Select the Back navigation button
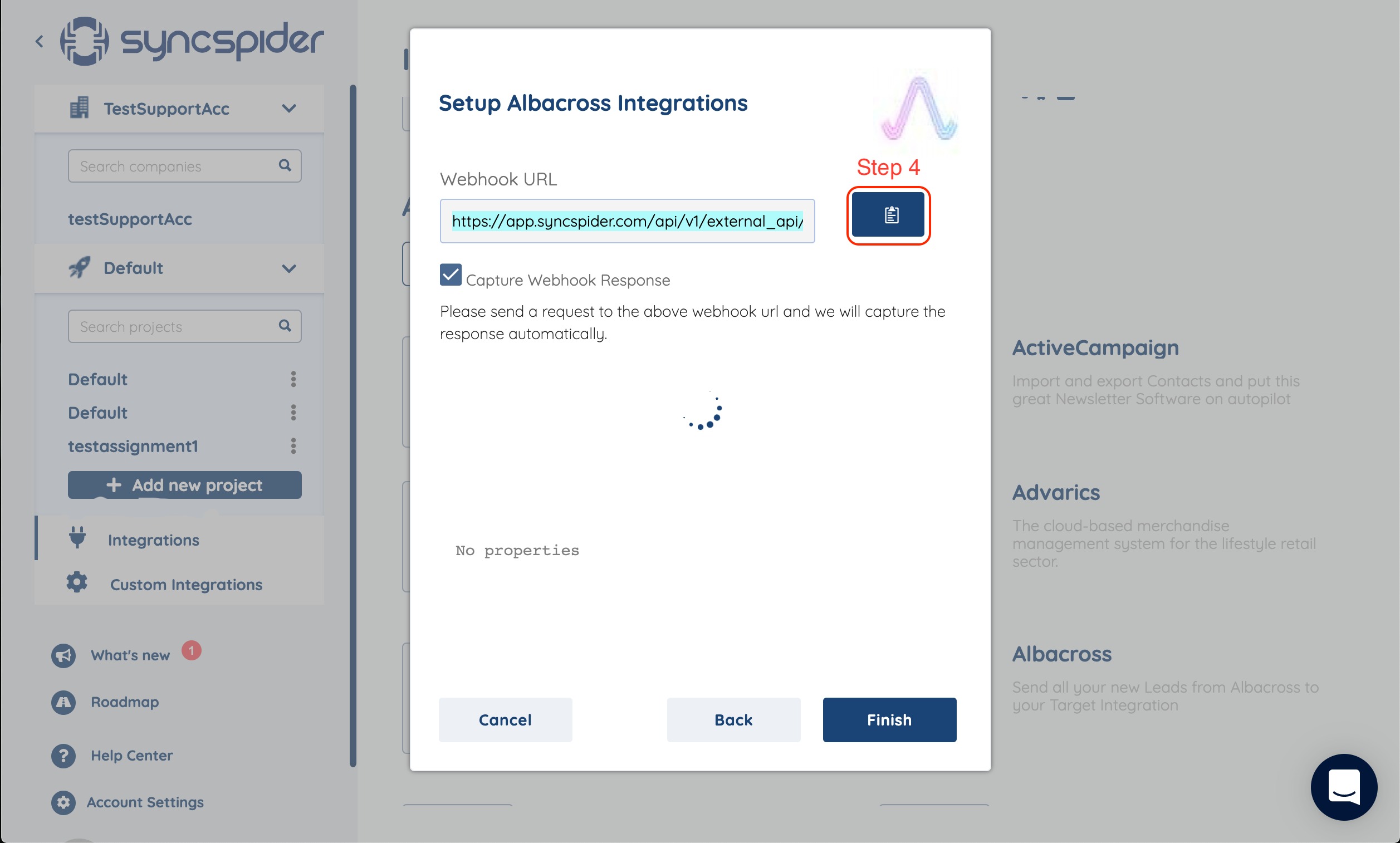This screenshot has height=843, width=1400. [x=732, y=719]
